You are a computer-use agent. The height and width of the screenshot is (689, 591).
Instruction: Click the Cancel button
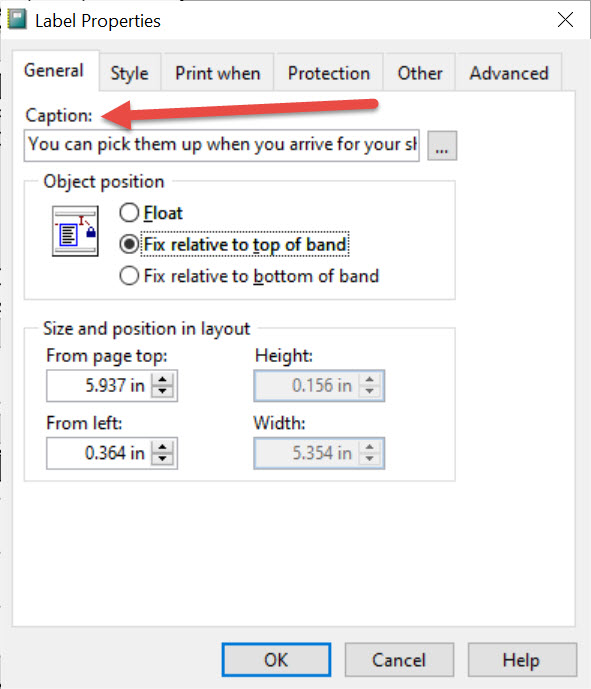(x=399, y=660)
